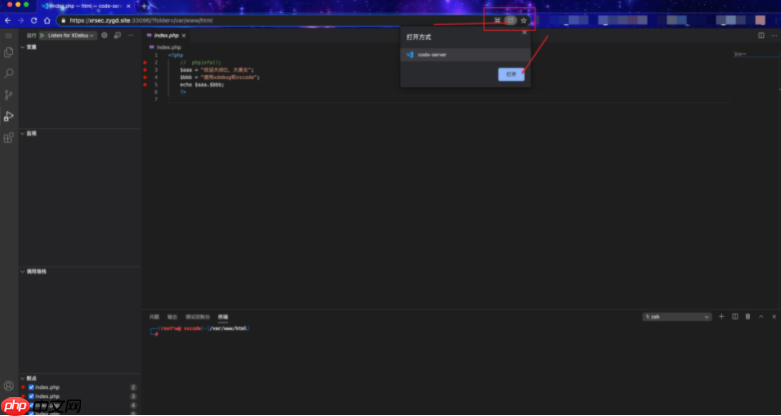Open a new browser tab

(x=144, y=6)
